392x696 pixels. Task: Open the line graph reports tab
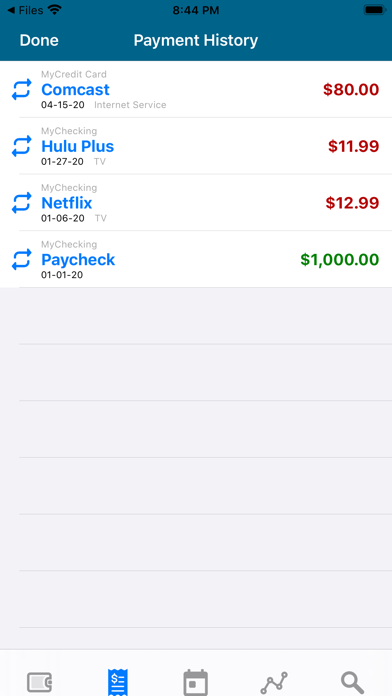[x=274, y=683]
